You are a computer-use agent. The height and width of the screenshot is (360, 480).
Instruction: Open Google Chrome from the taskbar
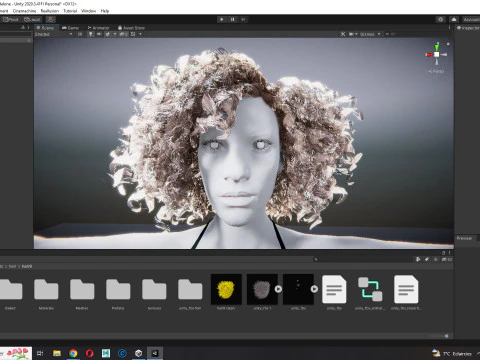[x=73, y=353]
